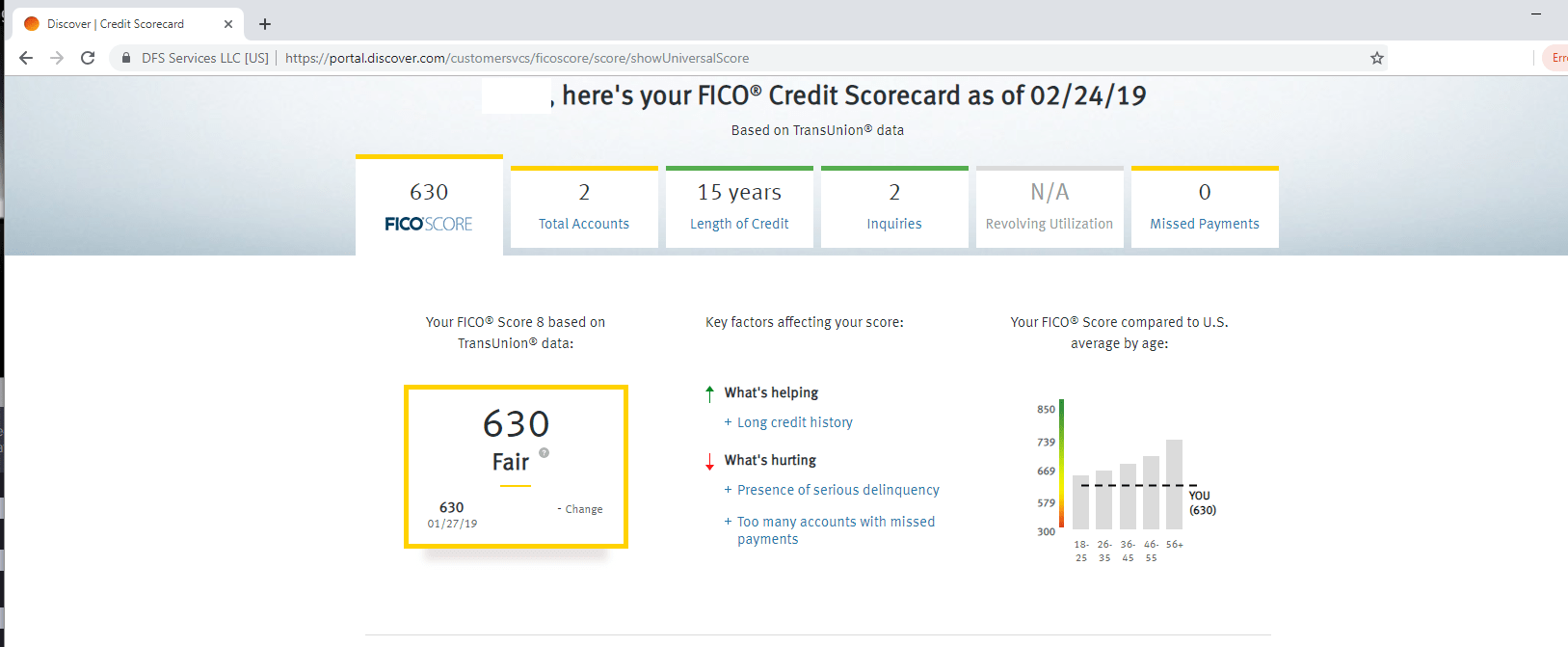Click the previous score date 01/27/19
The width and height of the screenshot is (1568, 647).
point(452,524)
